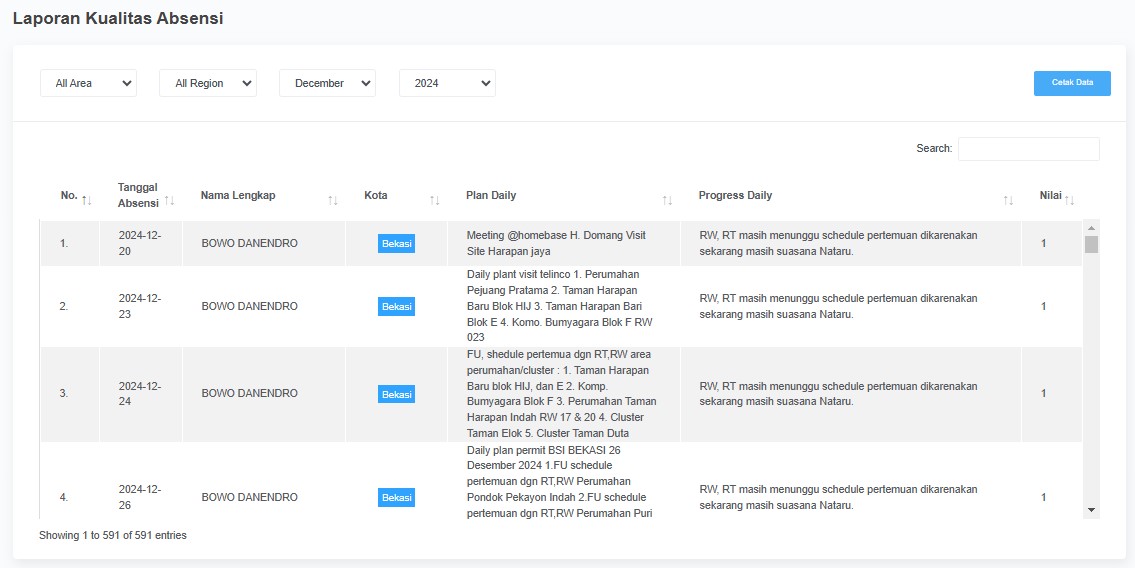Sort by No. column arrows icon
Viewport: 1135px width, 568px height.
pyautogui.click(x=87, y=201)
